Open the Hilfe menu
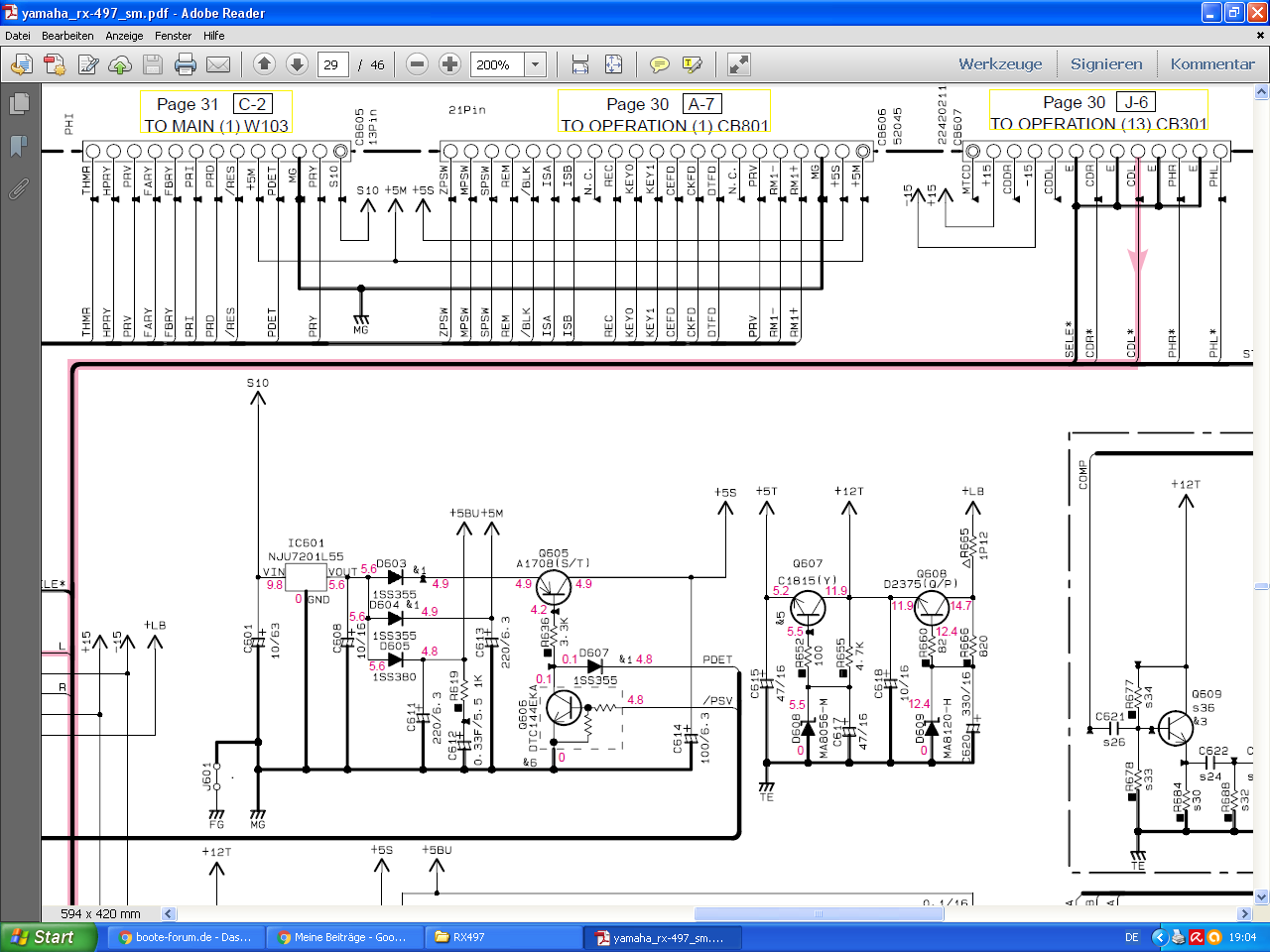This screenshot has width=1270, height=952. 214,36
